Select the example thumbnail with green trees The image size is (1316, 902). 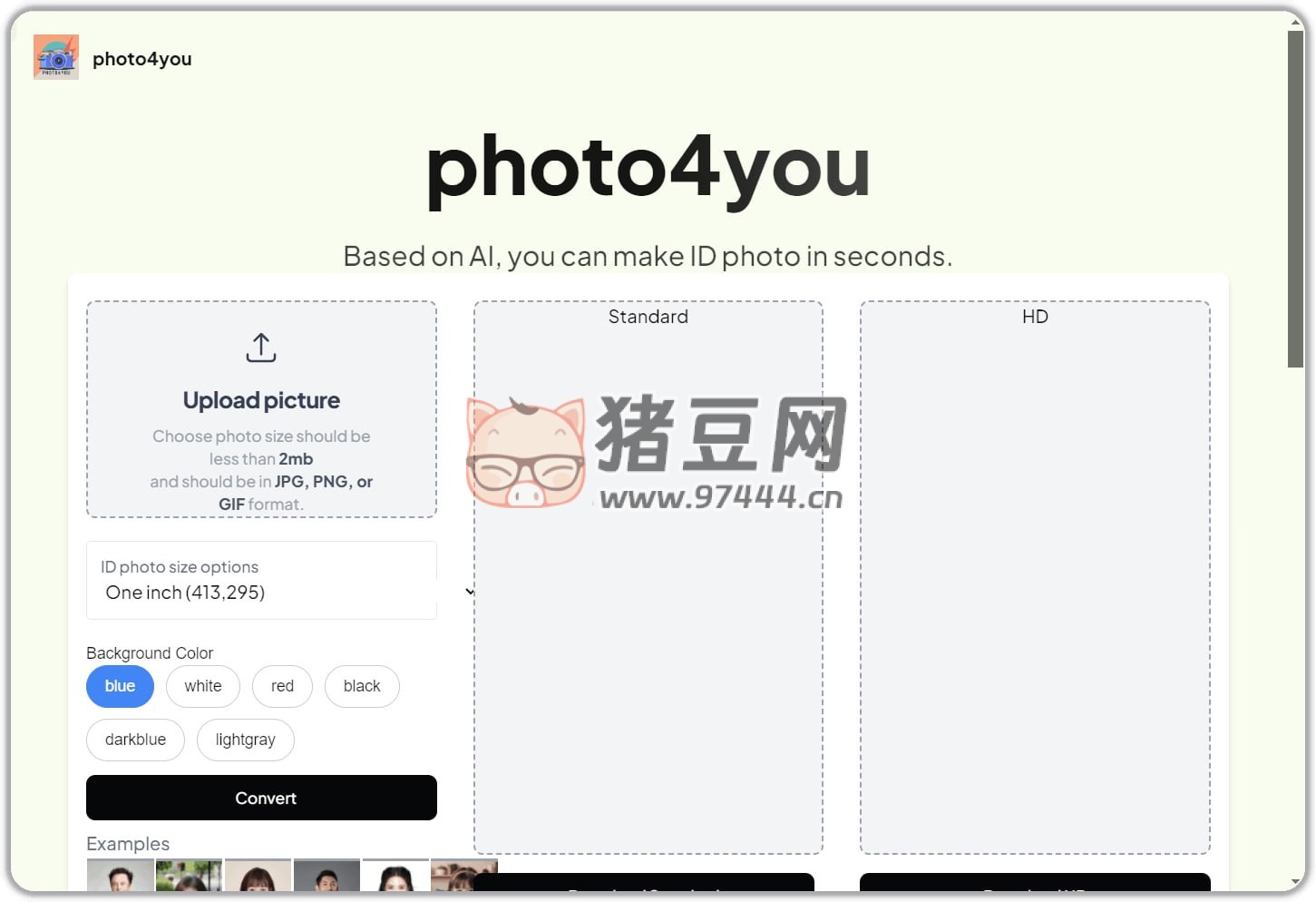click(189, 875)
